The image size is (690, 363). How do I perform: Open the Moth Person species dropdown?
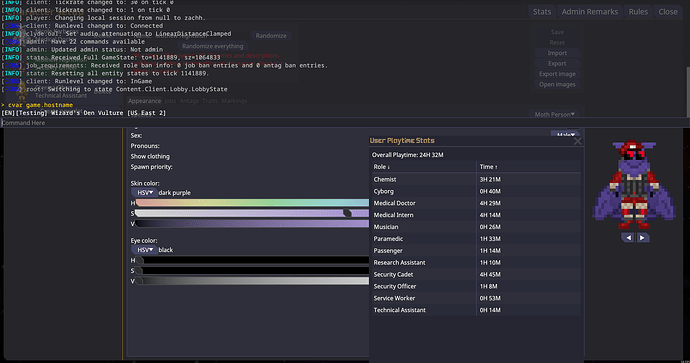pos(554,114)
